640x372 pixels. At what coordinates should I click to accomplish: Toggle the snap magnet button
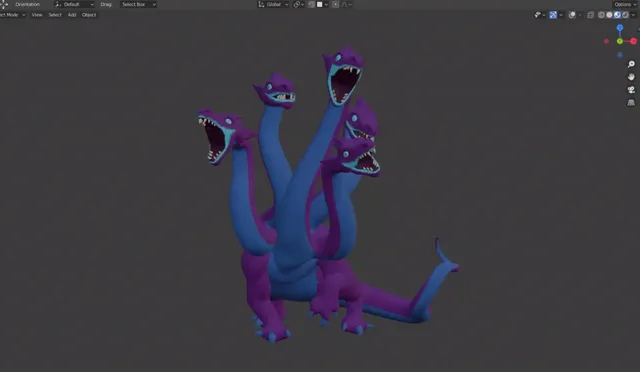click(x=311, y=4)
